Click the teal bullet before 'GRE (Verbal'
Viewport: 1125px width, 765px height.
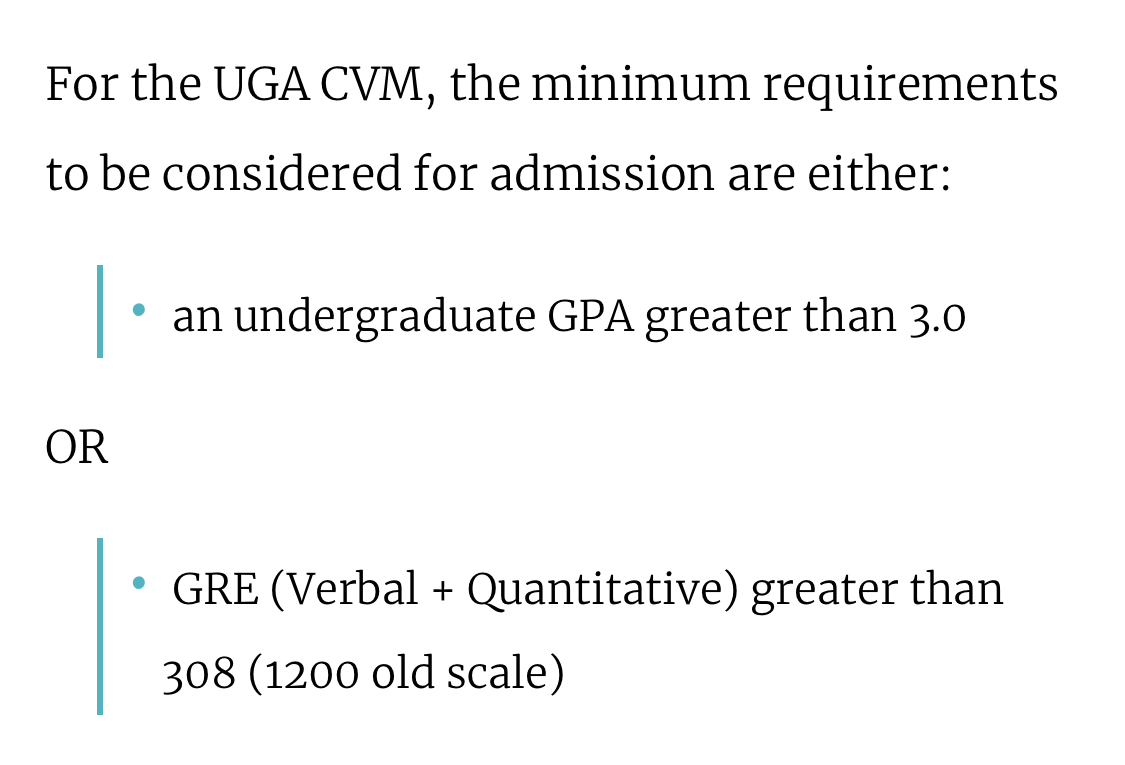pos(138,583)
